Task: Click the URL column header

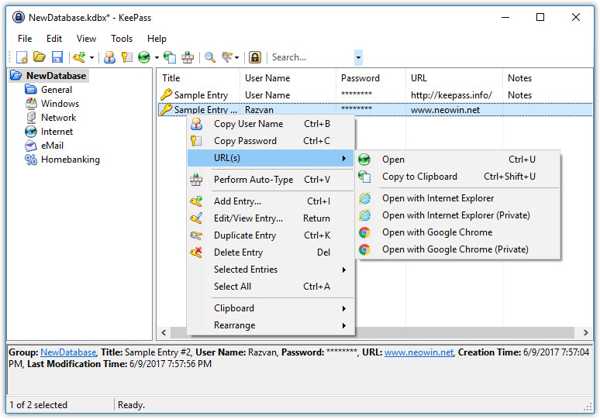Action: (453, 78)
